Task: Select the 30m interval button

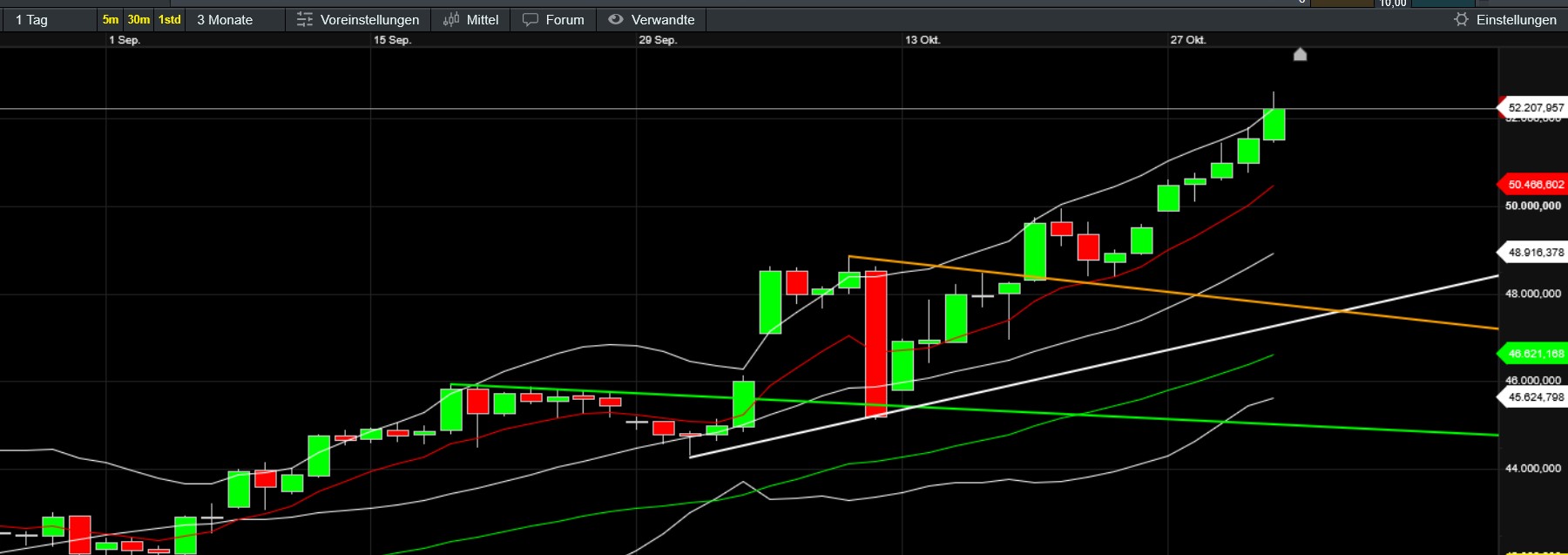Action: point(139,19)
